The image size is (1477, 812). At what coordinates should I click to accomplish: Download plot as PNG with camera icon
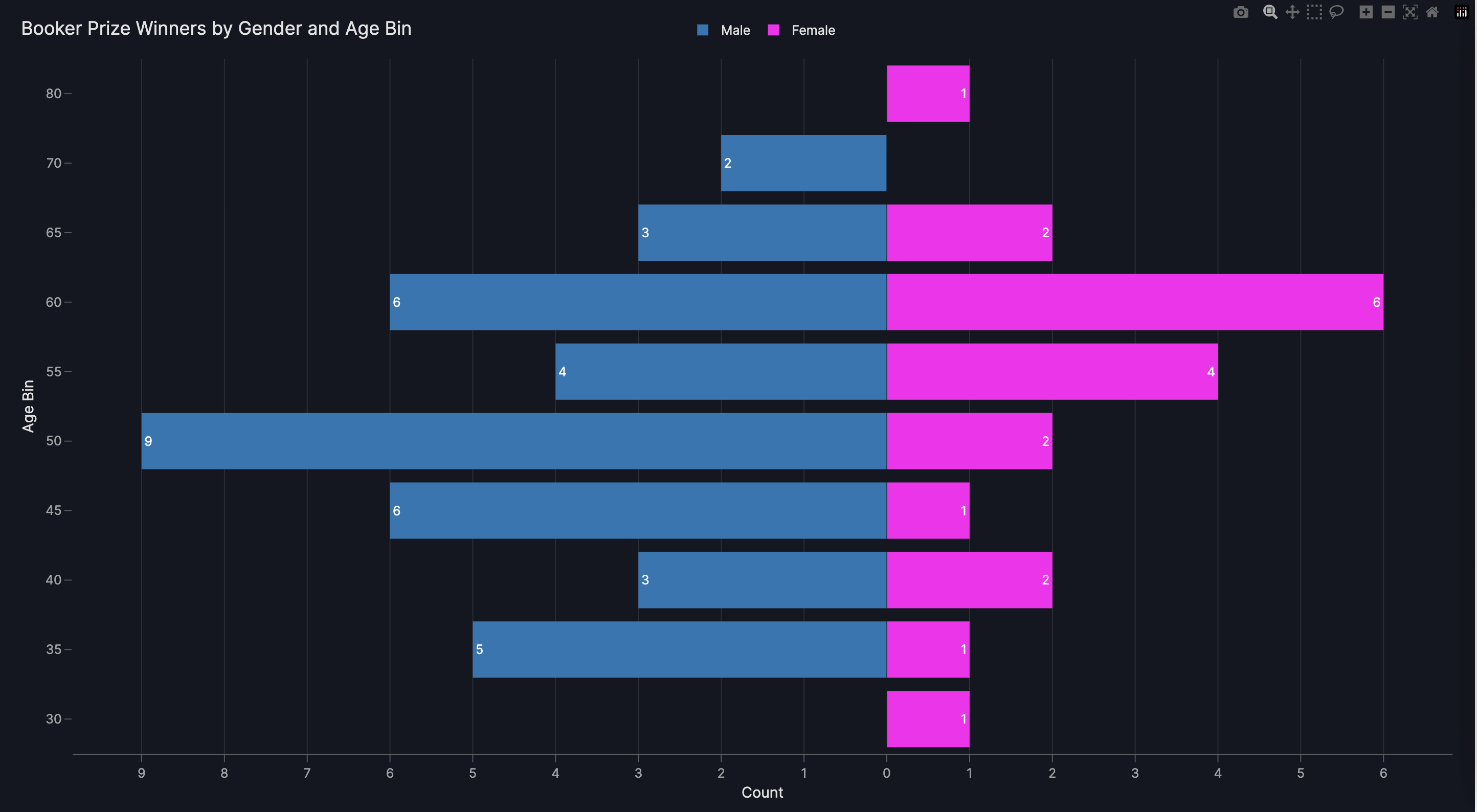click(x=1240, y=13)
